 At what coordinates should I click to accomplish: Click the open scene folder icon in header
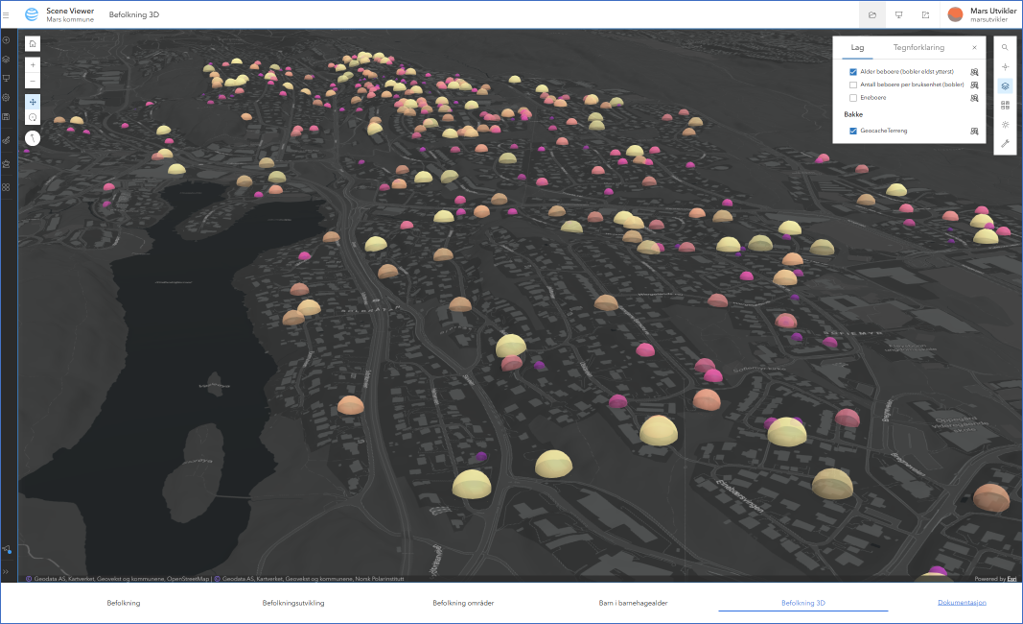point(872,14)
